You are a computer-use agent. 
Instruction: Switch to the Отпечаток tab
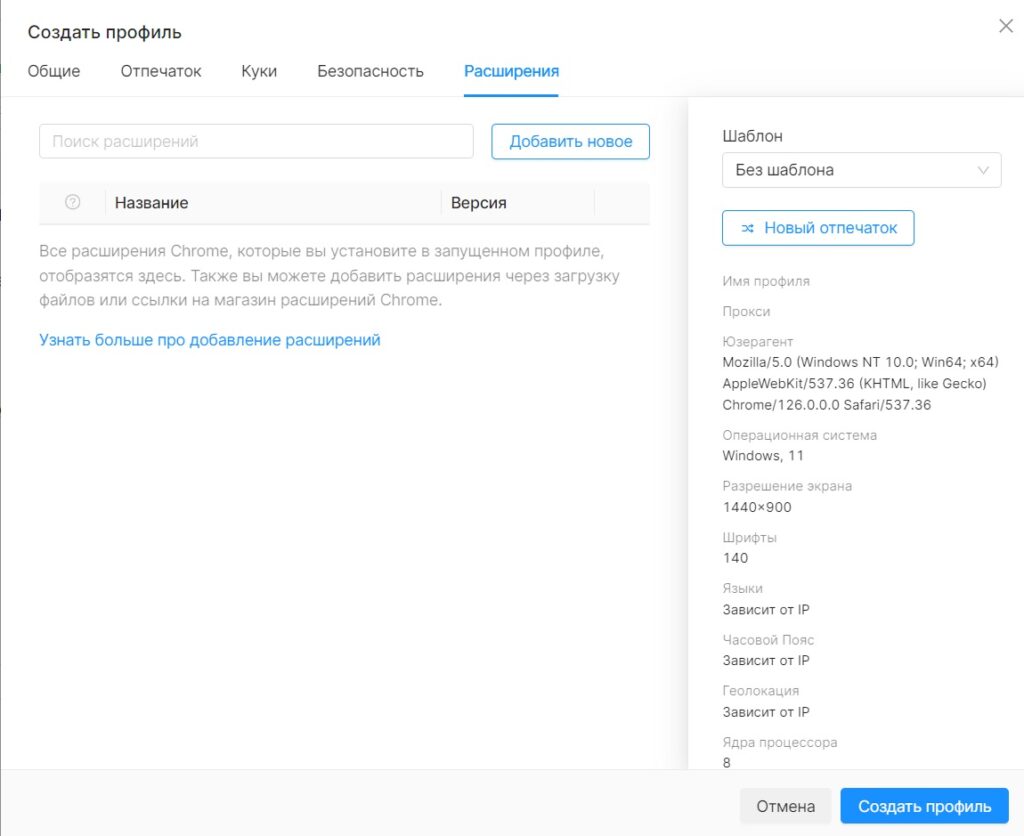point(161,71)
